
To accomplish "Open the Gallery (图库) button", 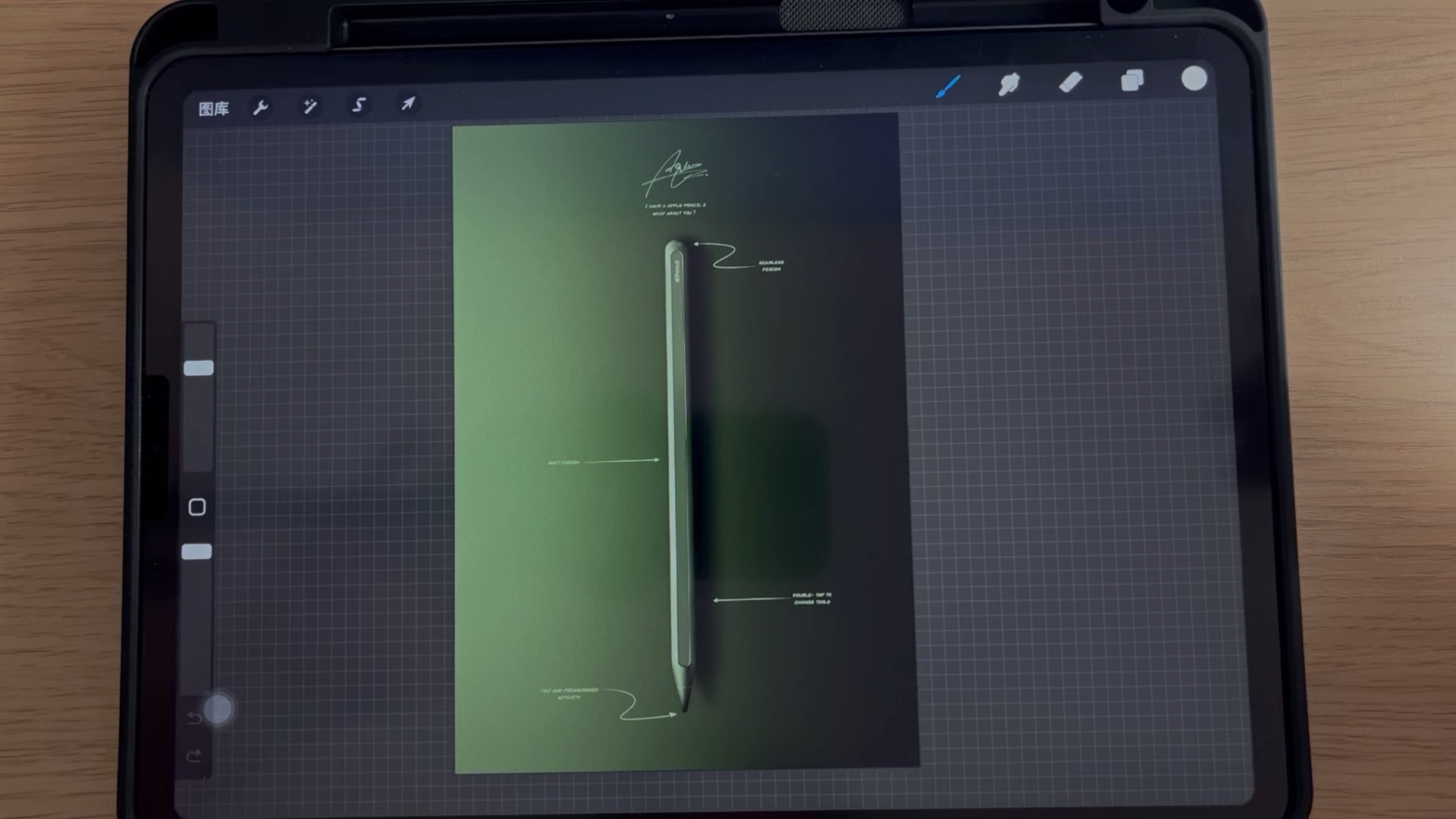I will (213, 108).
